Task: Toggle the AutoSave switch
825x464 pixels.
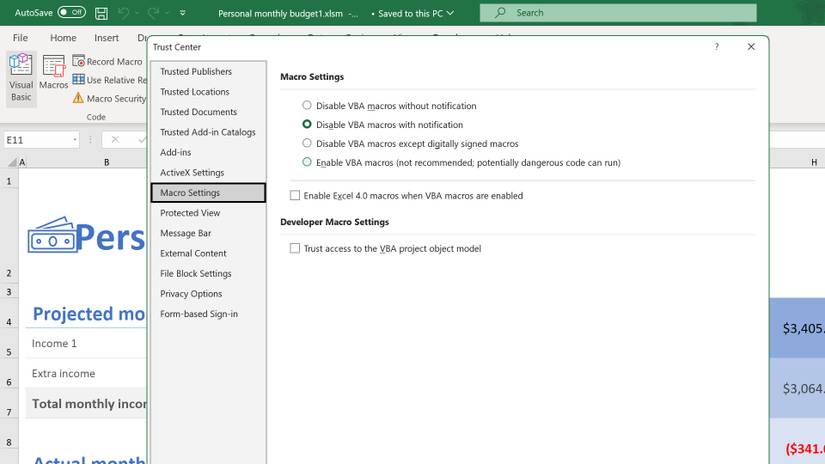Action: (x=71, y=13)
